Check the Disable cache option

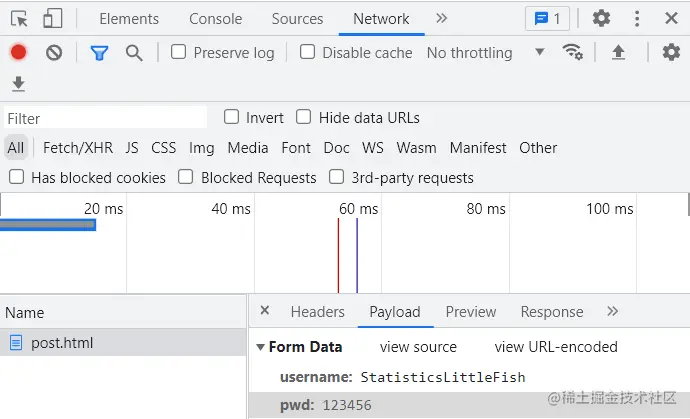(x=308, y=52)
